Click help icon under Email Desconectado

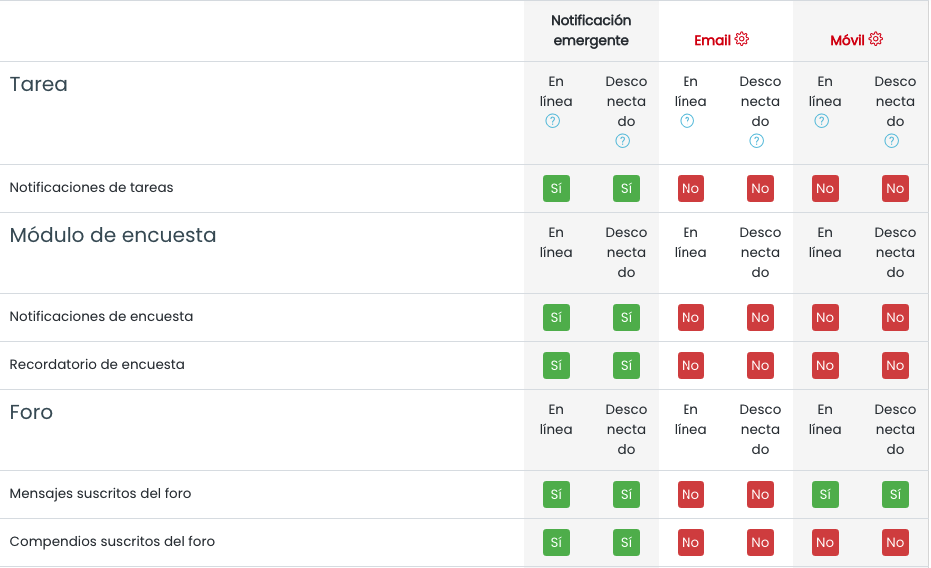[756, 141]
